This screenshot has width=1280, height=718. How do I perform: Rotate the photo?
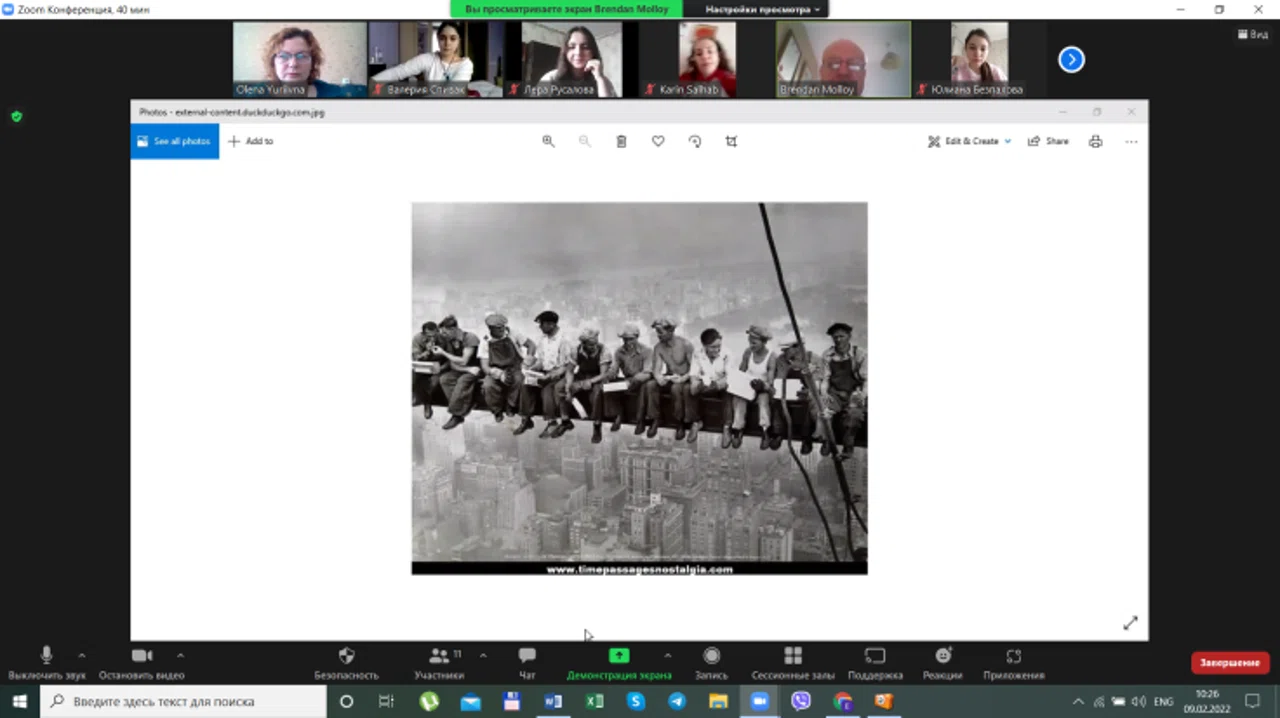tap(695, 141)
